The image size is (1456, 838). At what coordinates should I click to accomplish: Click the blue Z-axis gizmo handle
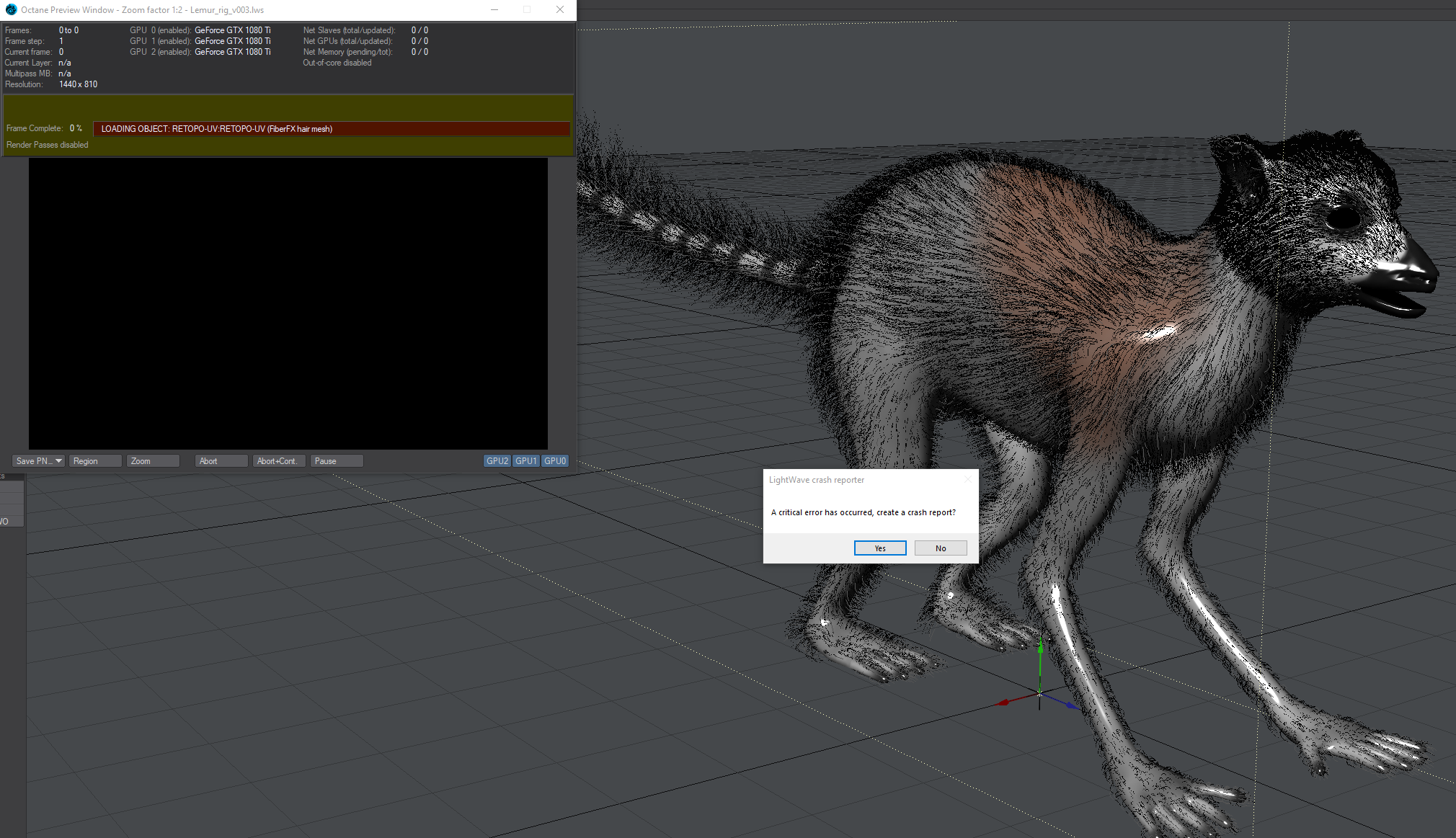[x=1072, y=706]
